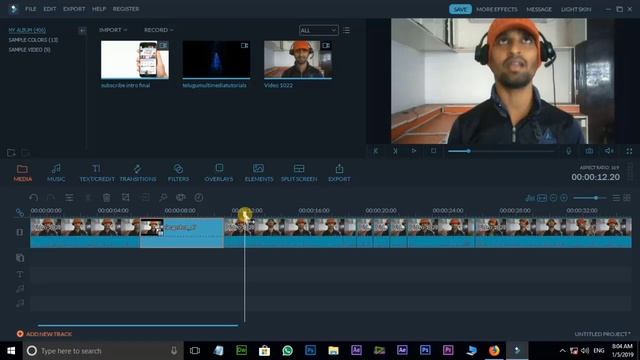This screenshot has height=360, width=640.
Task: Click the clock speed/duration icon
Action: point(199,198)
